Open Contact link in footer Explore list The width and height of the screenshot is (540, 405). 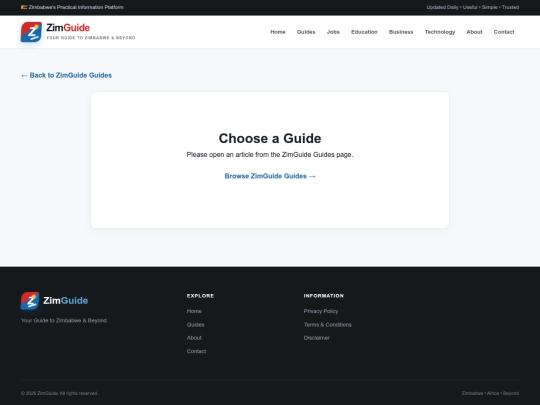click(x=196, y=351)
